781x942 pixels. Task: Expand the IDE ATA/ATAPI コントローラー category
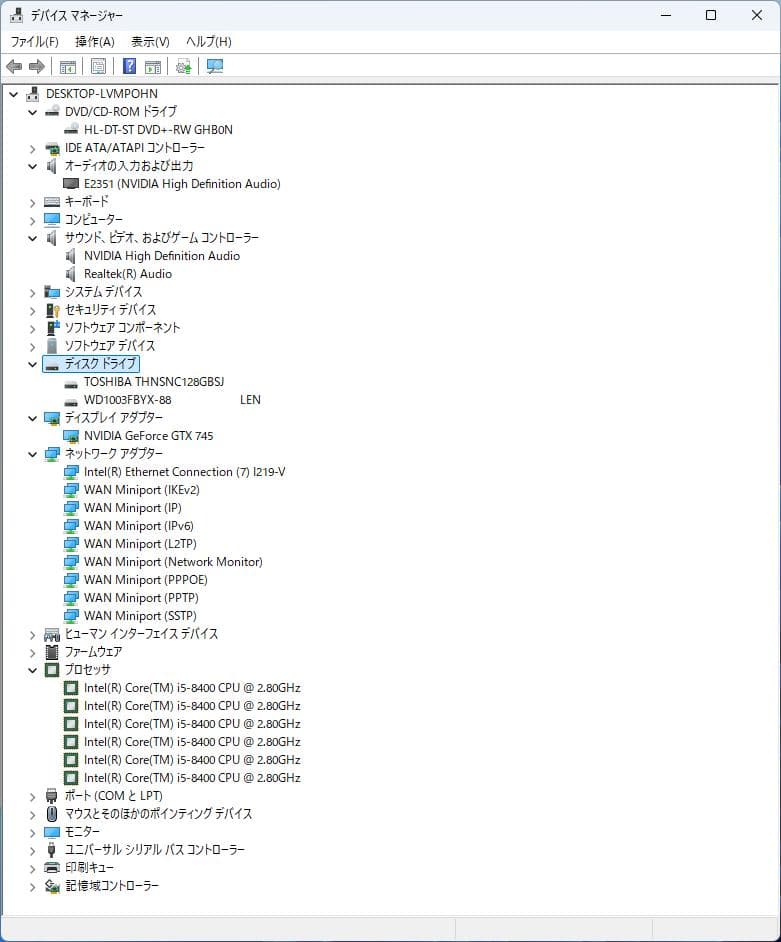(x=32, y=148)
